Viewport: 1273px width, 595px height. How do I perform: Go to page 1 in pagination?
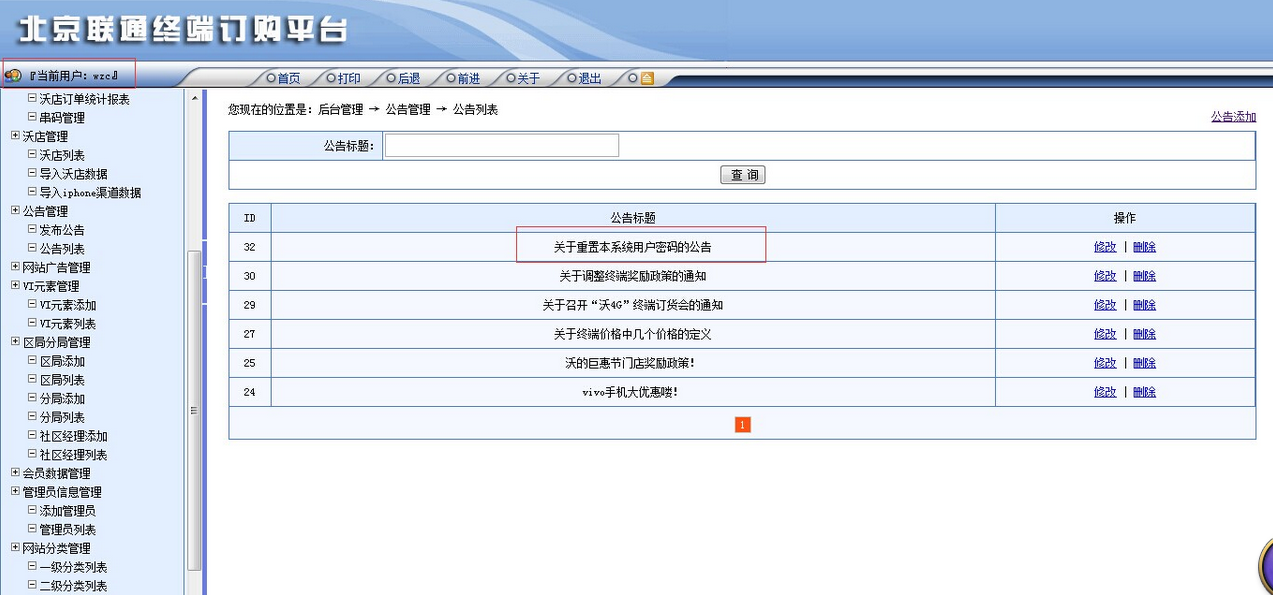[742, 425]
